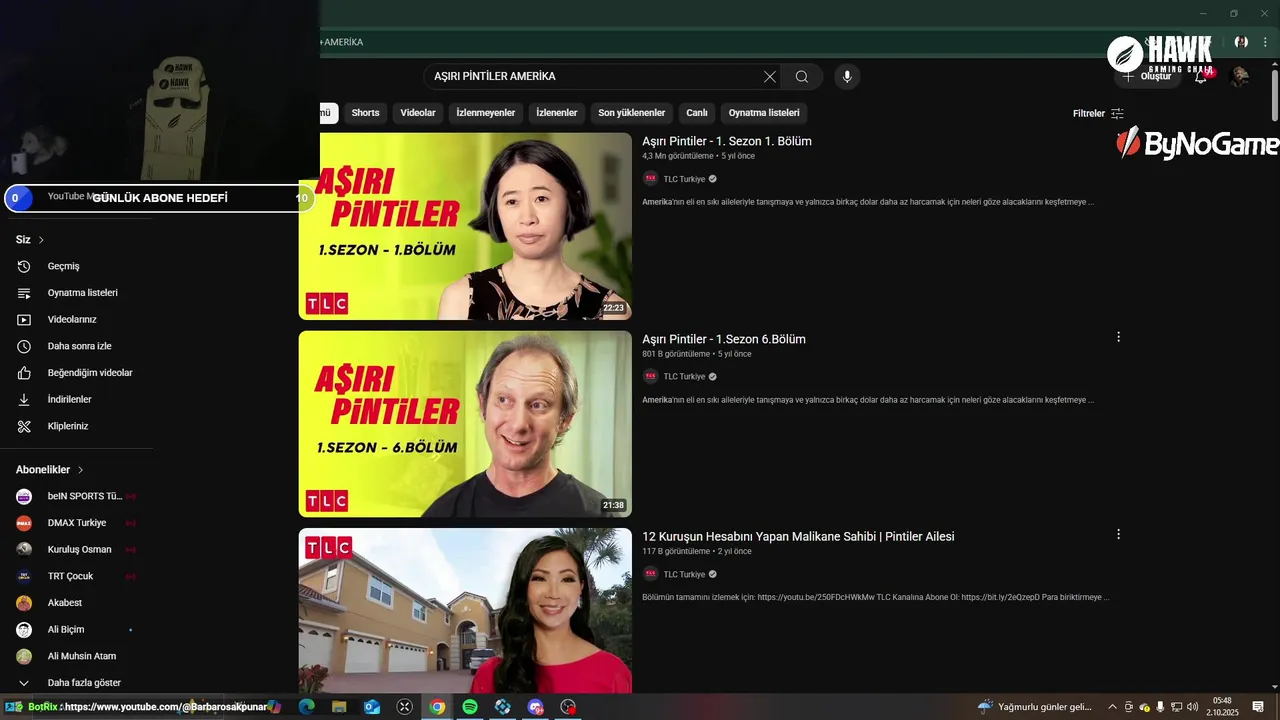
Task: Open the Windows notification center icon
Action: [x=1258, y=707]
